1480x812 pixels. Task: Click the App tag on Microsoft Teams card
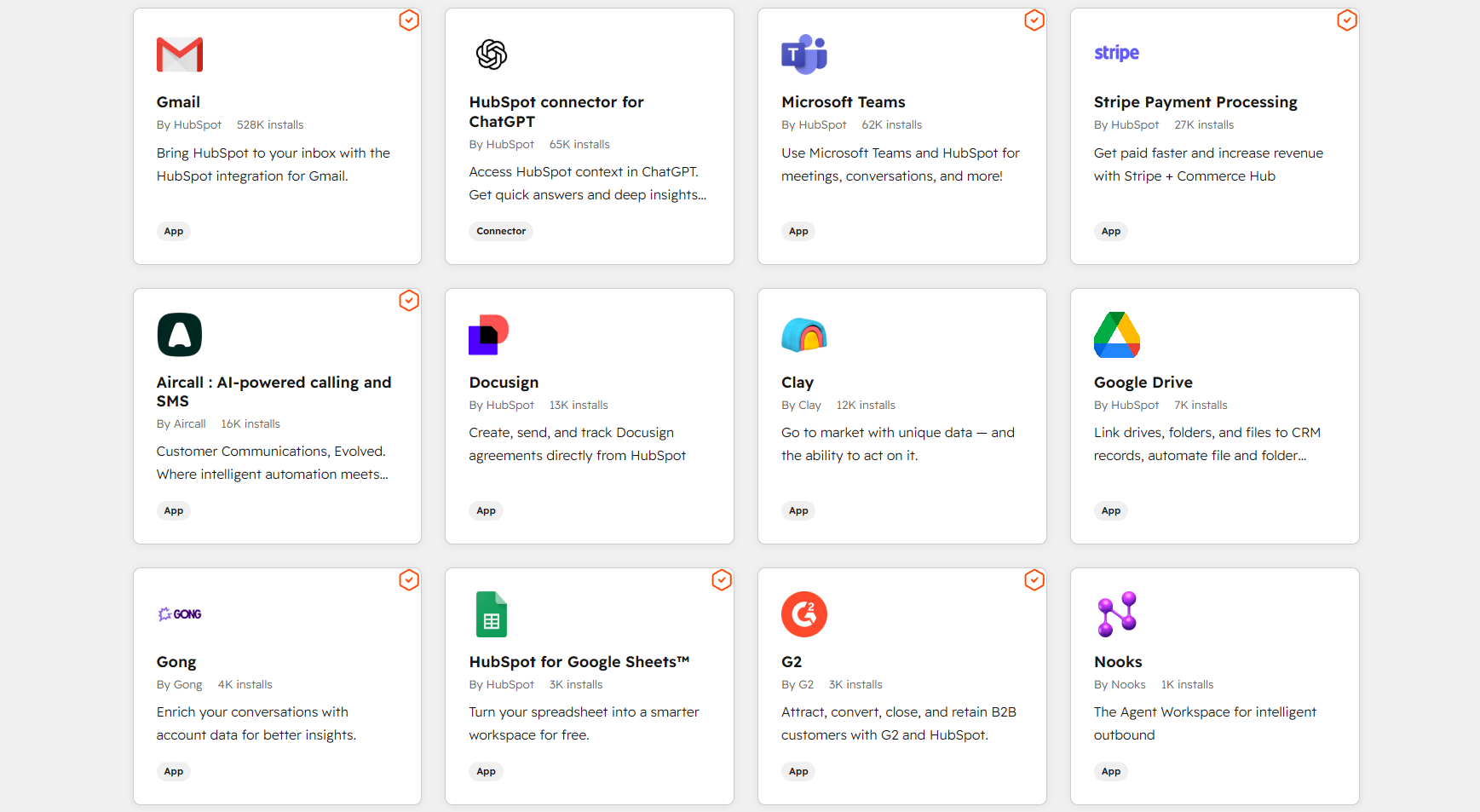click(x=798, y=231)
